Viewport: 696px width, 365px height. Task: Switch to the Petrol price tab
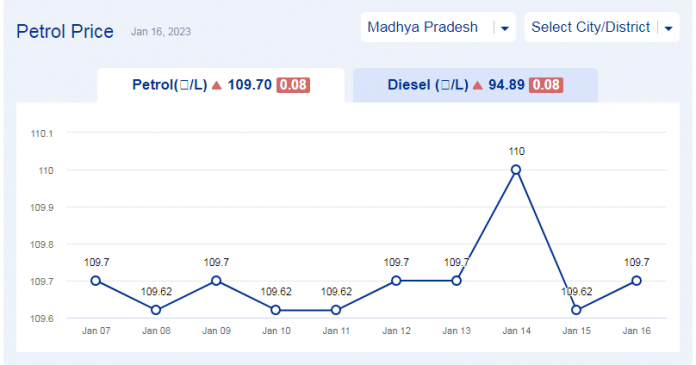pyautogui.click(x=221, y=85)
